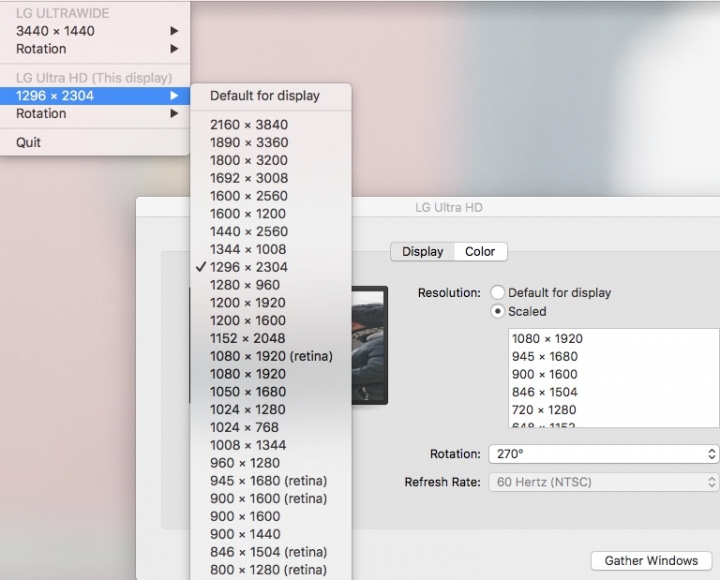
Task: Choose 900 × 1600 in scaled list
Action: (614, 374)
